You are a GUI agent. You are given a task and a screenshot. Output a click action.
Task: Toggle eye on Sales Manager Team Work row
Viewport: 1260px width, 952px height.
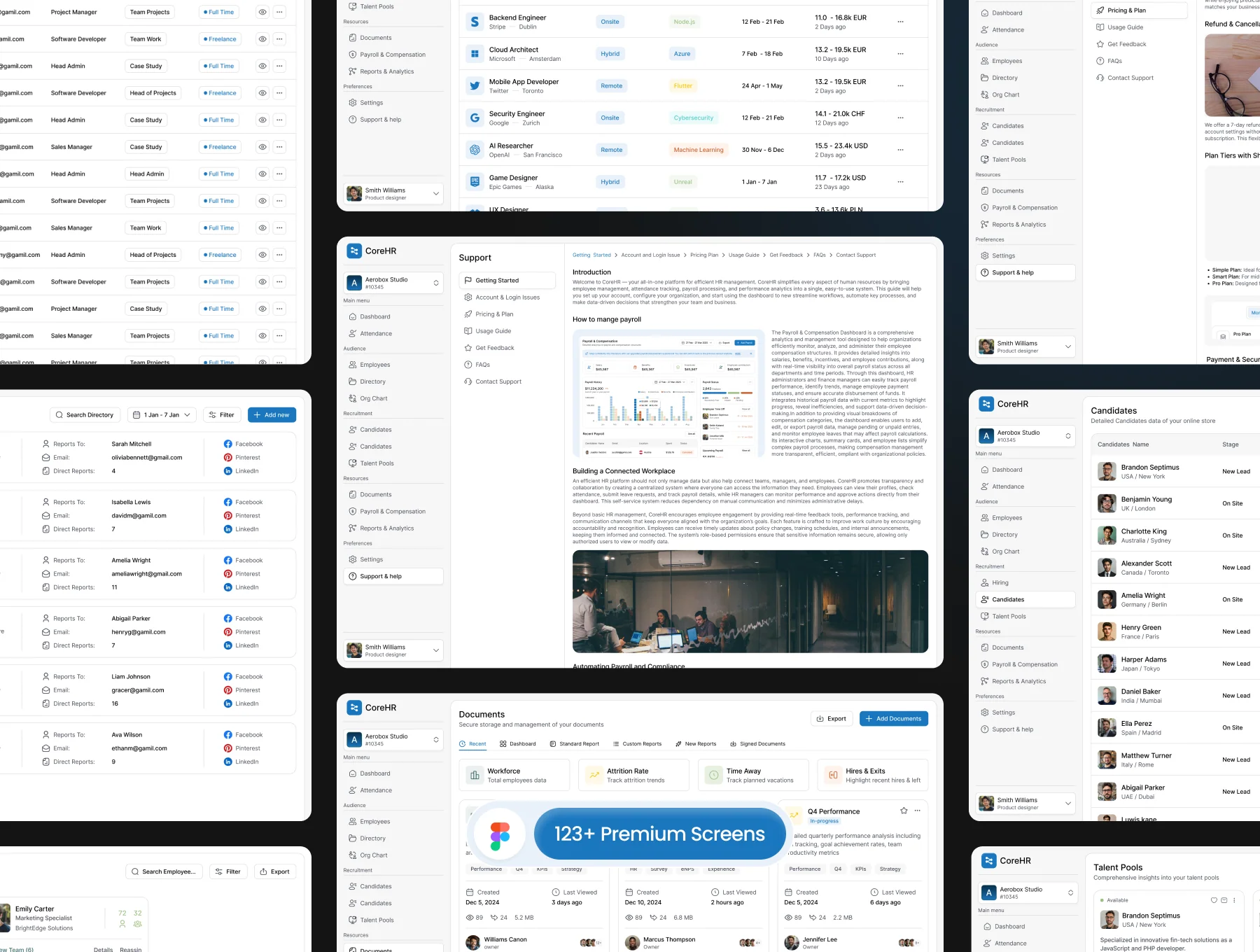262,228
